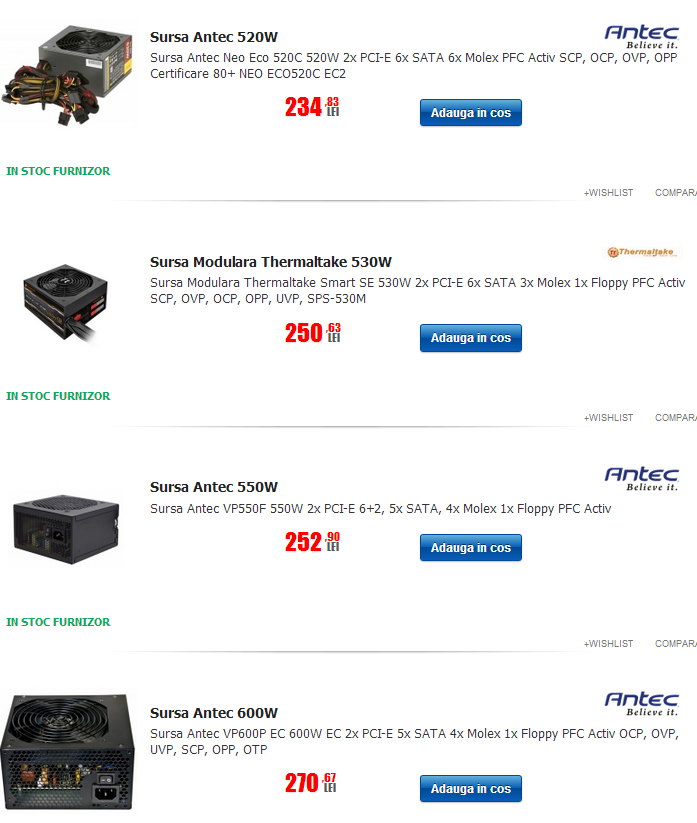Click the Antec logo beside Sursa Antec 520W
Image resolution: width=697 pixels, height=823 pixels.
[641, 37]
